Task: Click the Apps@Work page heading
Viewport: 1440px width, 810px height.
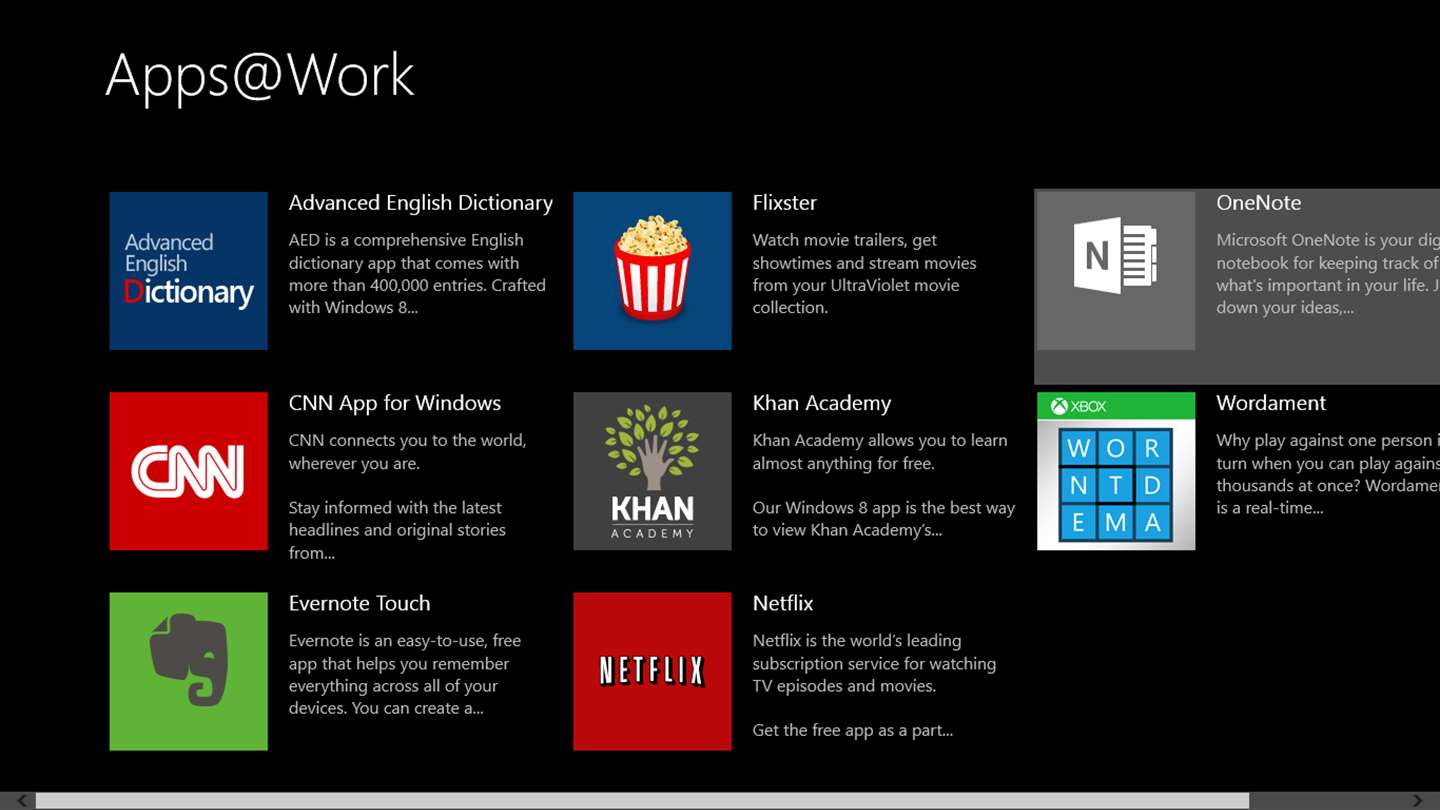Action: point(260,76)
